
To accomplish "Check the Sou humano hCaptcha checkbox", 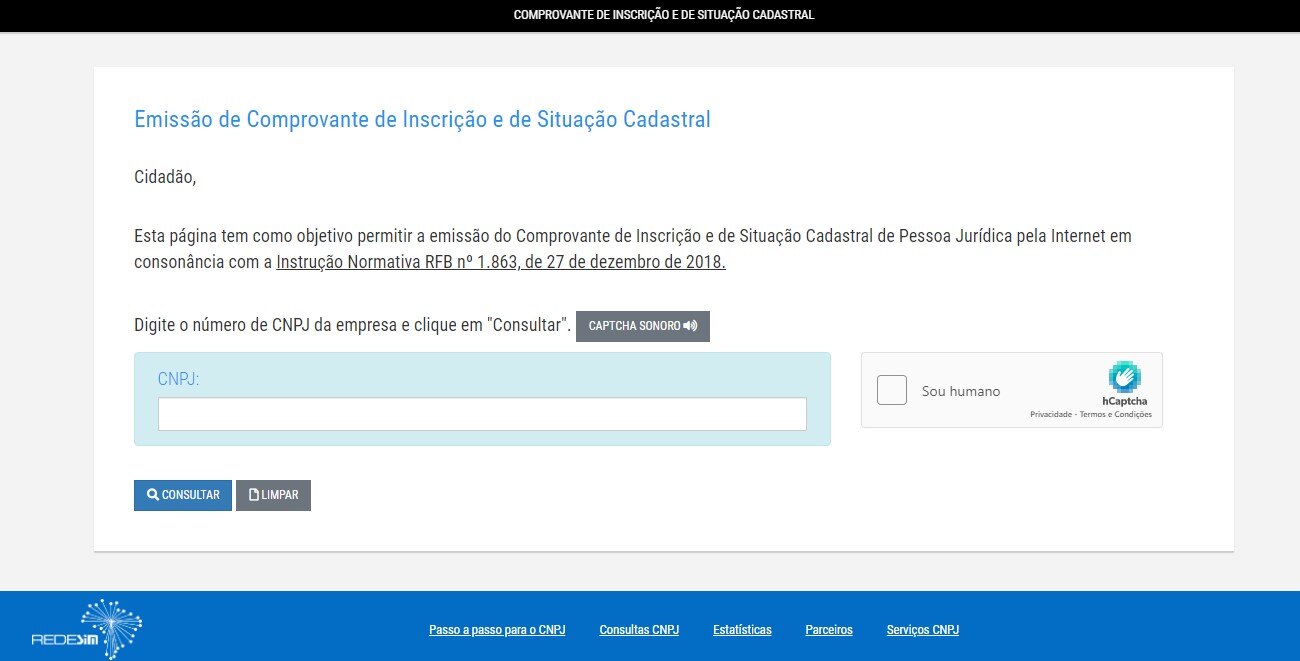I will click(891, 390).
